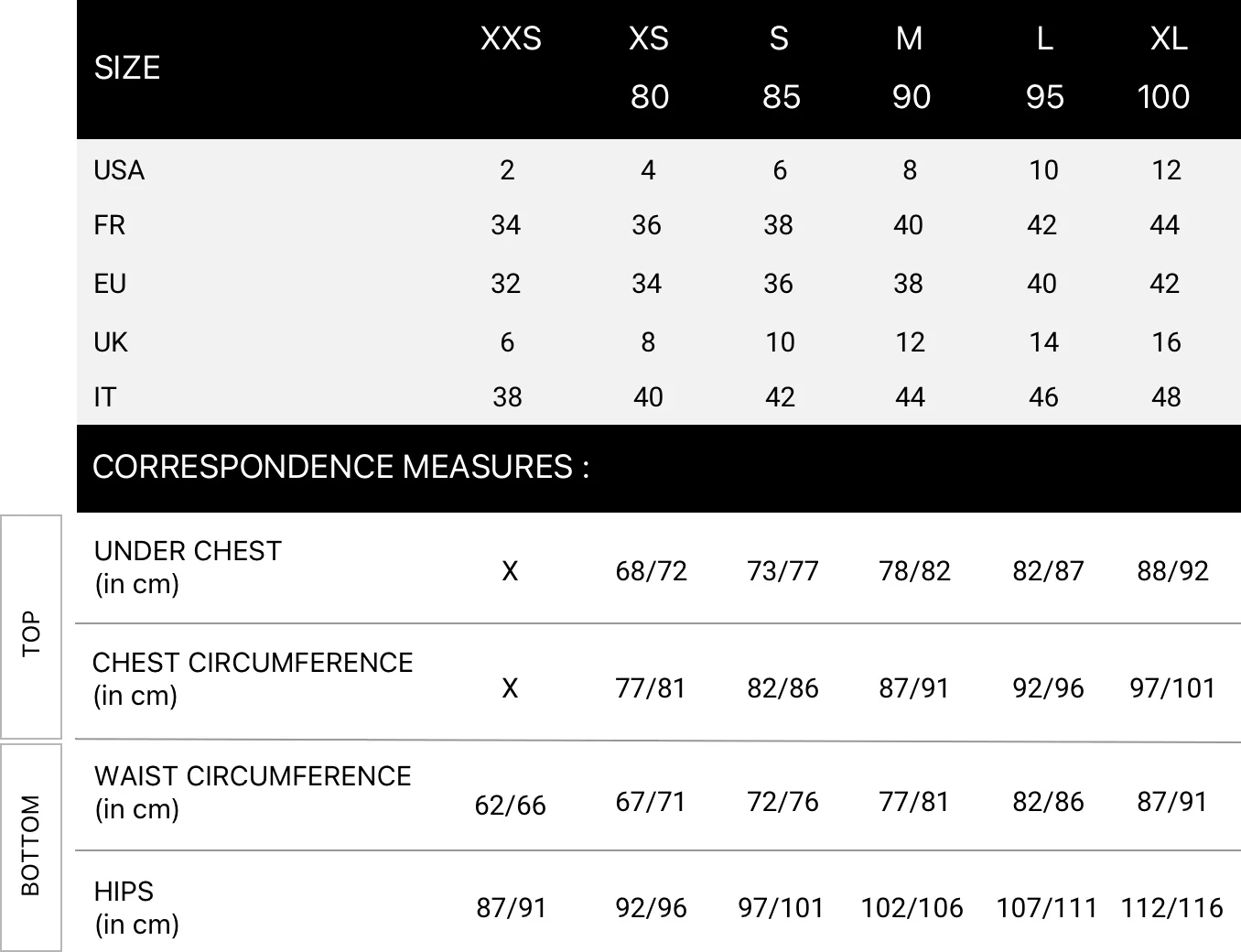1241x952 pixels.
Task: Click the 112/116 hips value
Action: [x=1171, y=908]
